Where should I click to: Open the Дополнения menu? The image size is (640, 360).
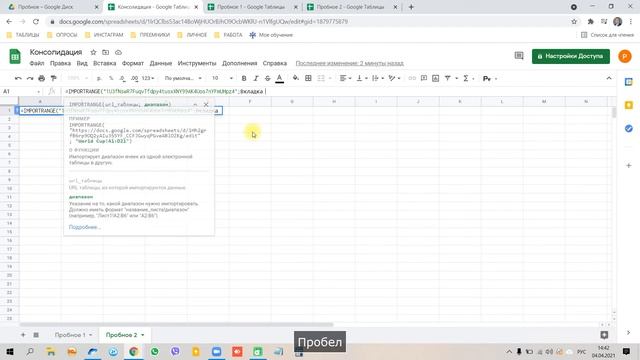(240, 63)
